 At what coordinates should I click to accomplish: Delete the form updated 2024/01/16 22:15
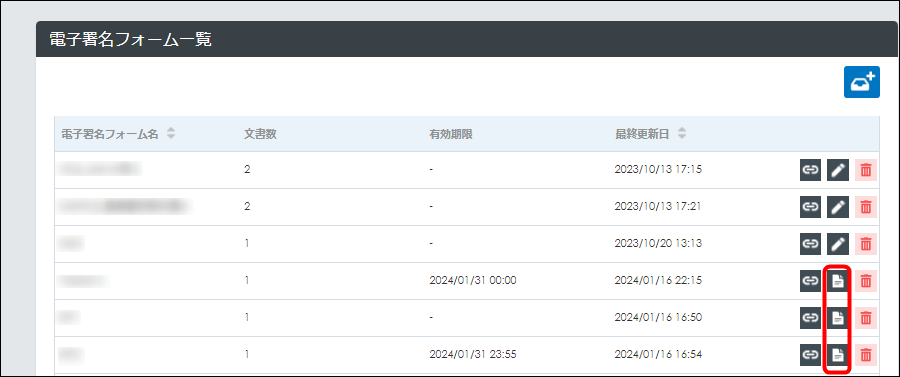point(866,281)
